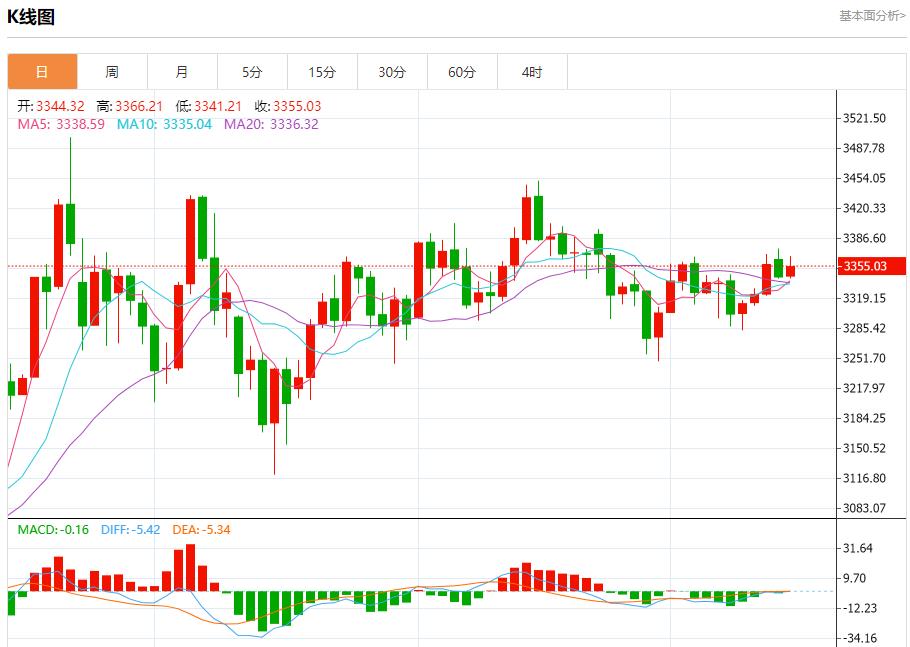The height and width of the screenshot is (647, 910).
Task: Switch to the 月 monthly tab
Action: (182, 72)
